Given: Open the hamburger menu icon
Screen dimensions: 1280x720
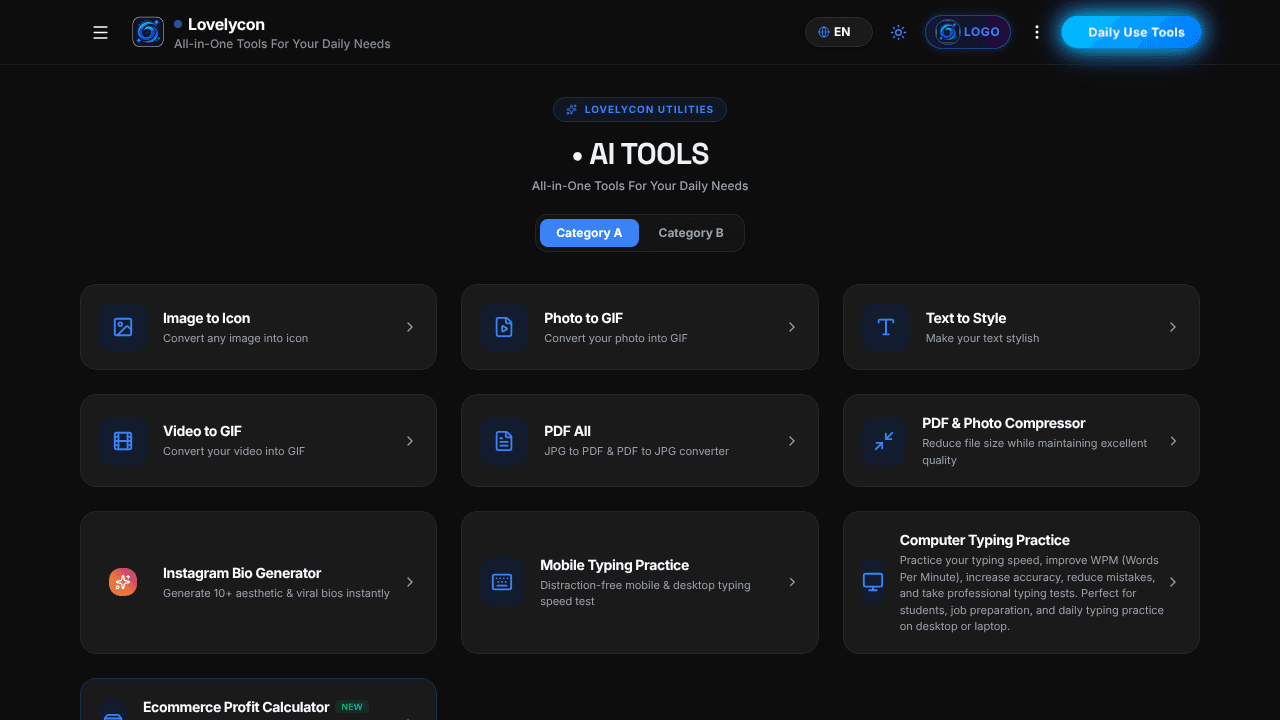Looking at the screenshot, I should tap(100, 32).
